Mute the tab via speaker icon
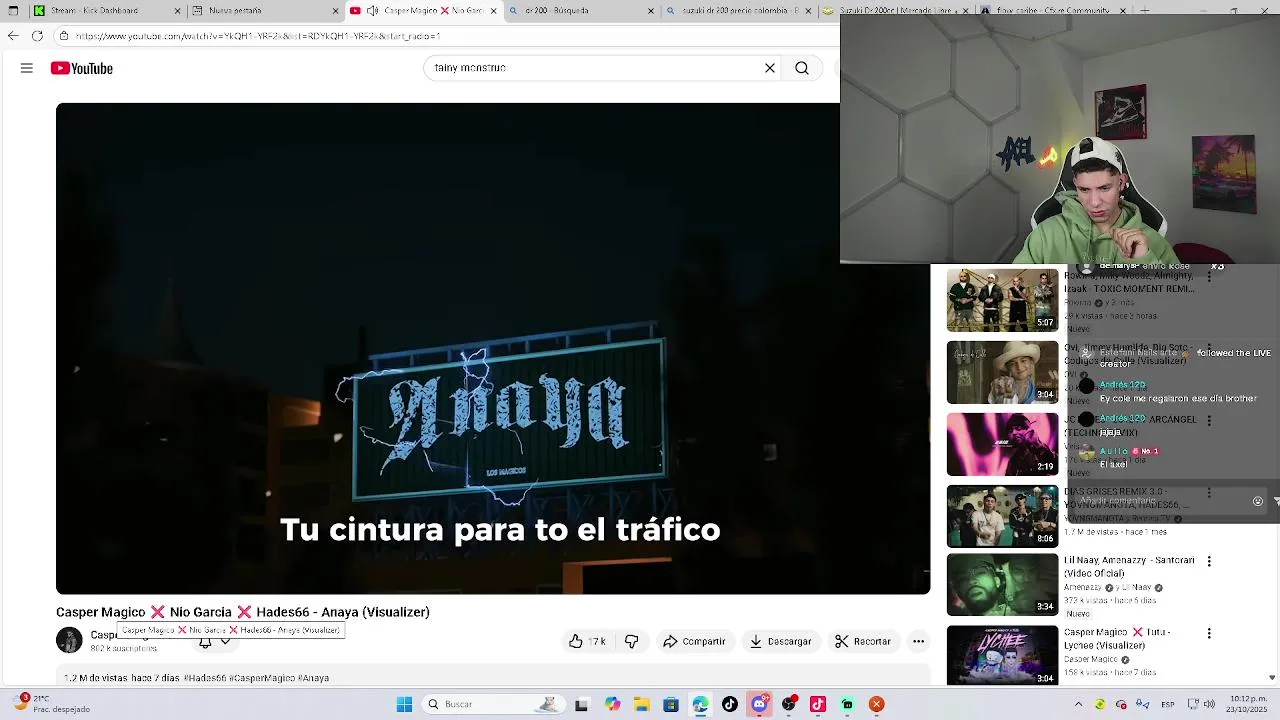This screenshot has width=1280, height=720. [x=372, y=11]
